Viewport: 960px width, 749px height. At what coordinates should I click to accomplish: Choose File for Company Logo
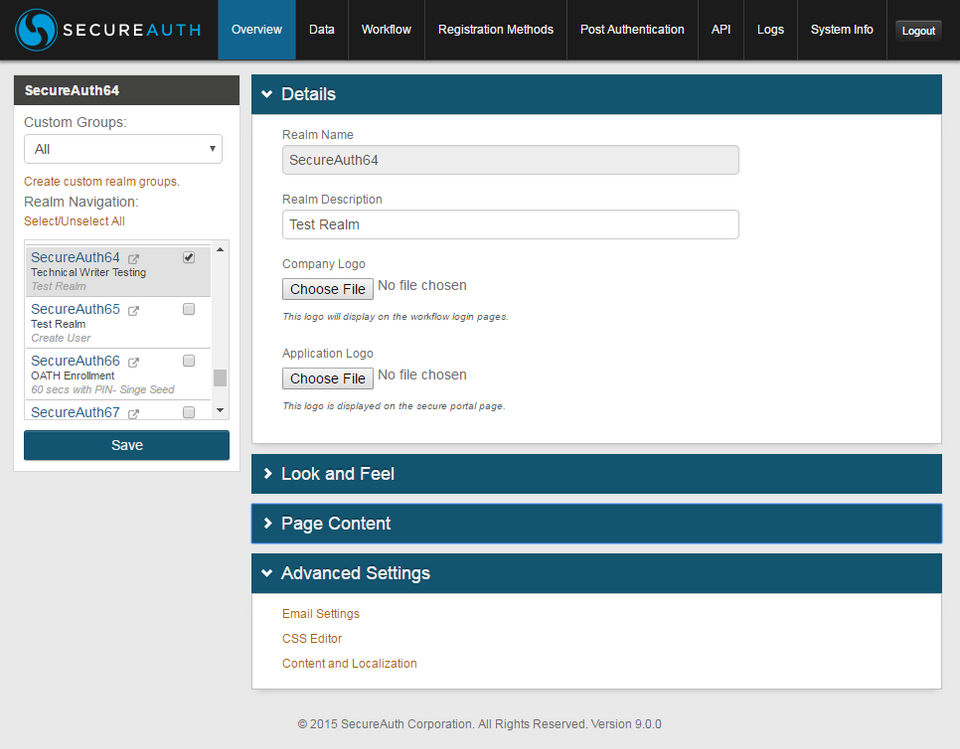[328, 289]
